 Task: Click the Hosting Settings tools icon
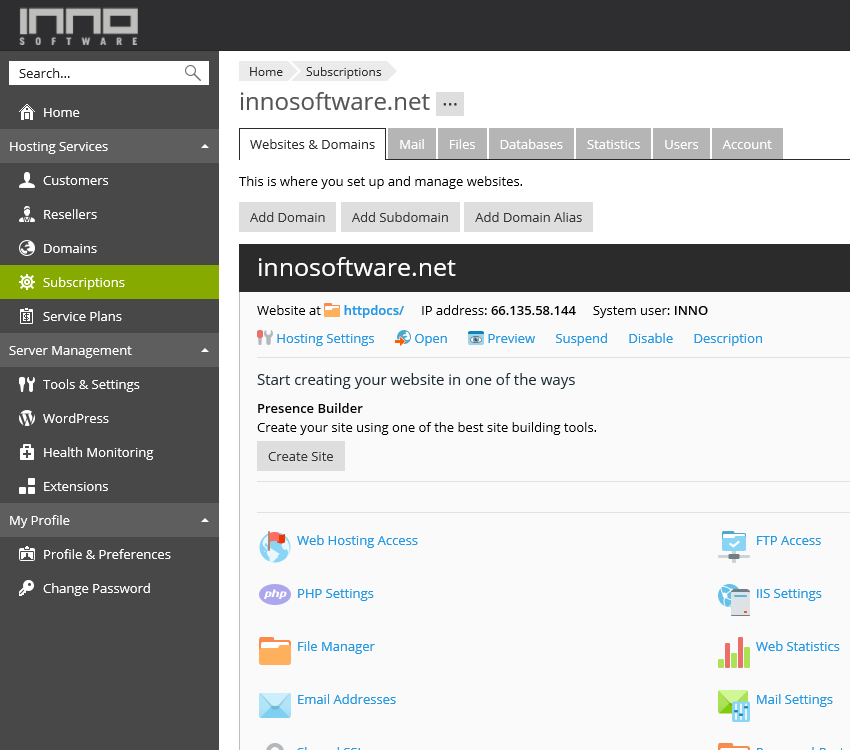[265, 338]
